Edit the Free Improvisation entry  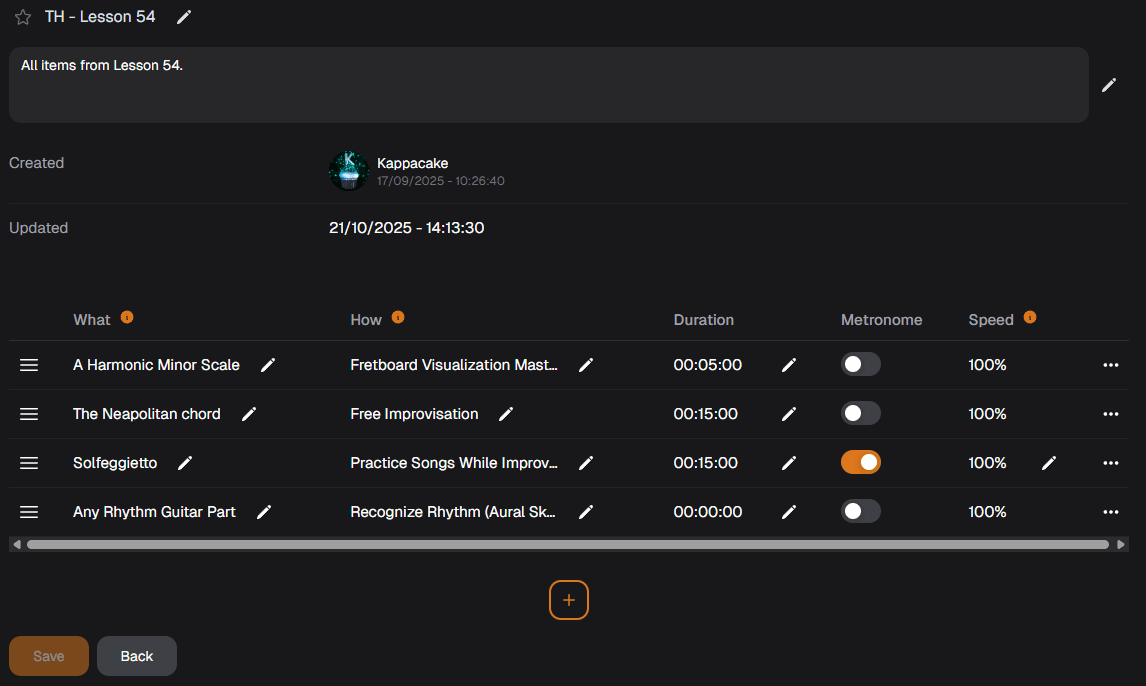(x=505, y=413)
